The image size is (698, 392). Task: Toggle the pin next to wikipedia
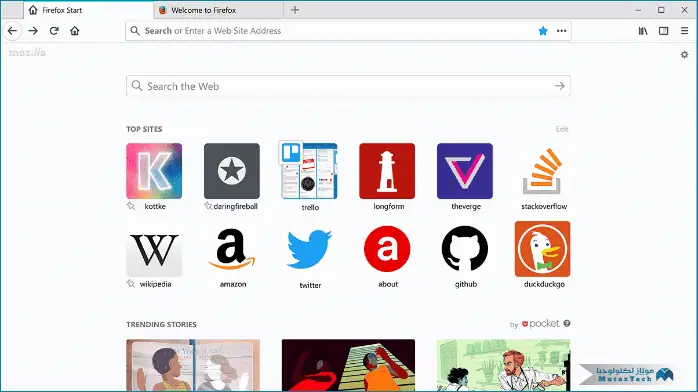(131, 283)
